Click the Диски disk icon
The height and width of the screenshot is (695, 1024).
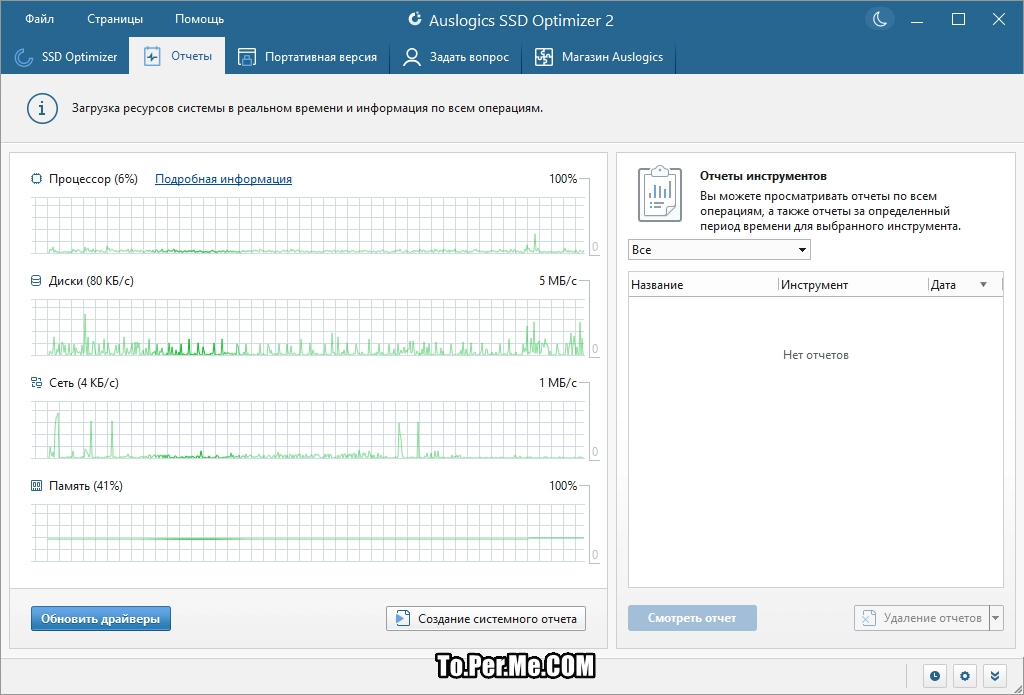(x=37, y=281)
